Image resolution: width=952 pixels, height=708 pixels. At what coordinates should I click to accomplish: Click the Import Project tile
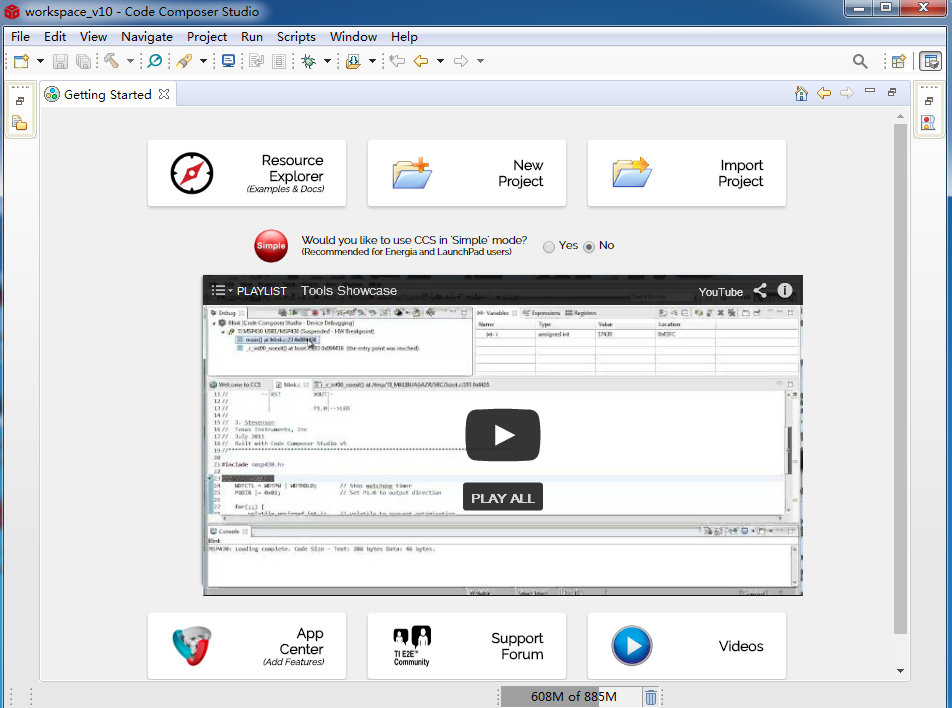coord(687,173)
